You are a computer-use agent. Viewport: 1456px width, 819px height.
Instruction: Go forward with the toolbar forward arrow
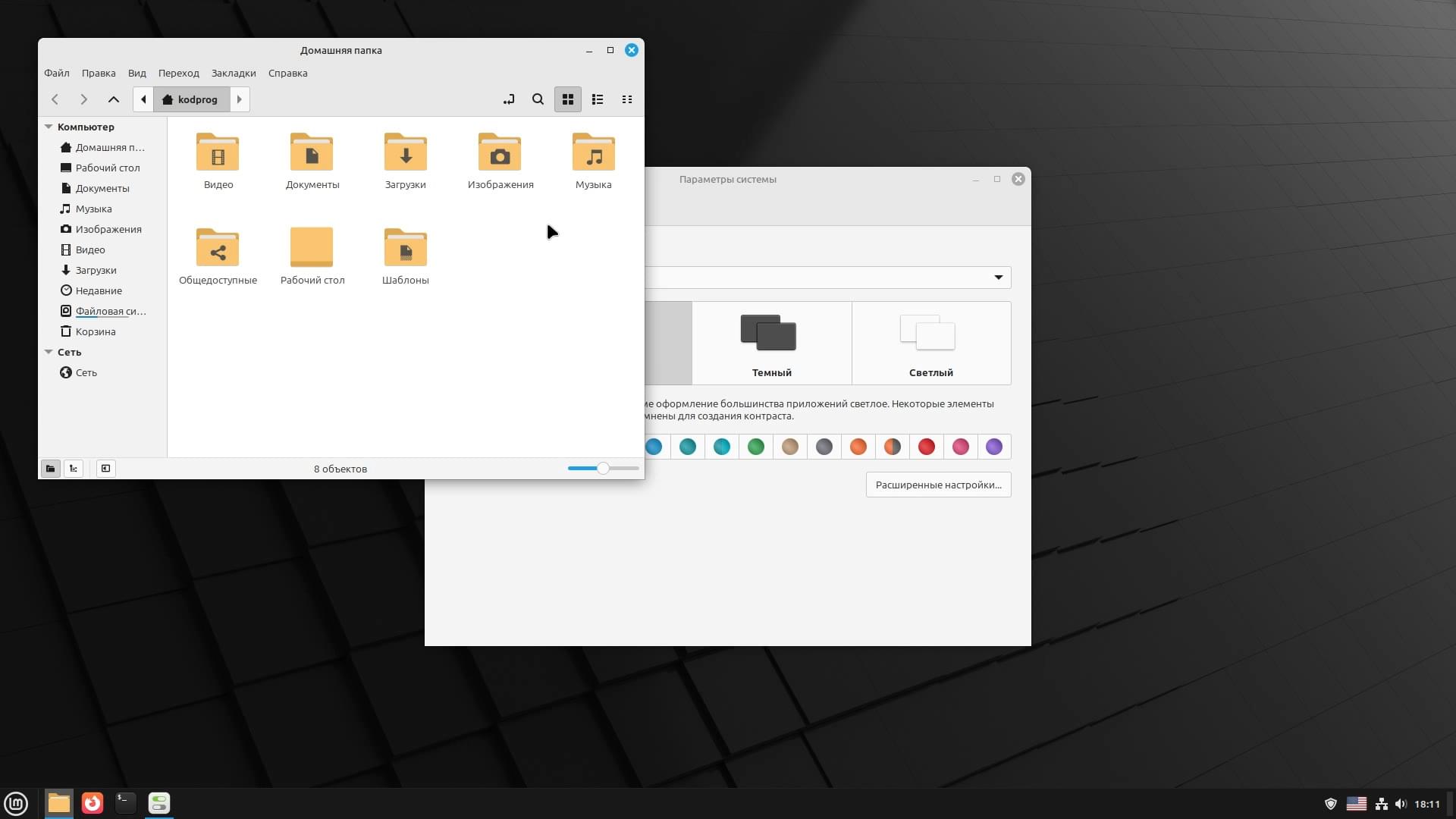[83, 99]
